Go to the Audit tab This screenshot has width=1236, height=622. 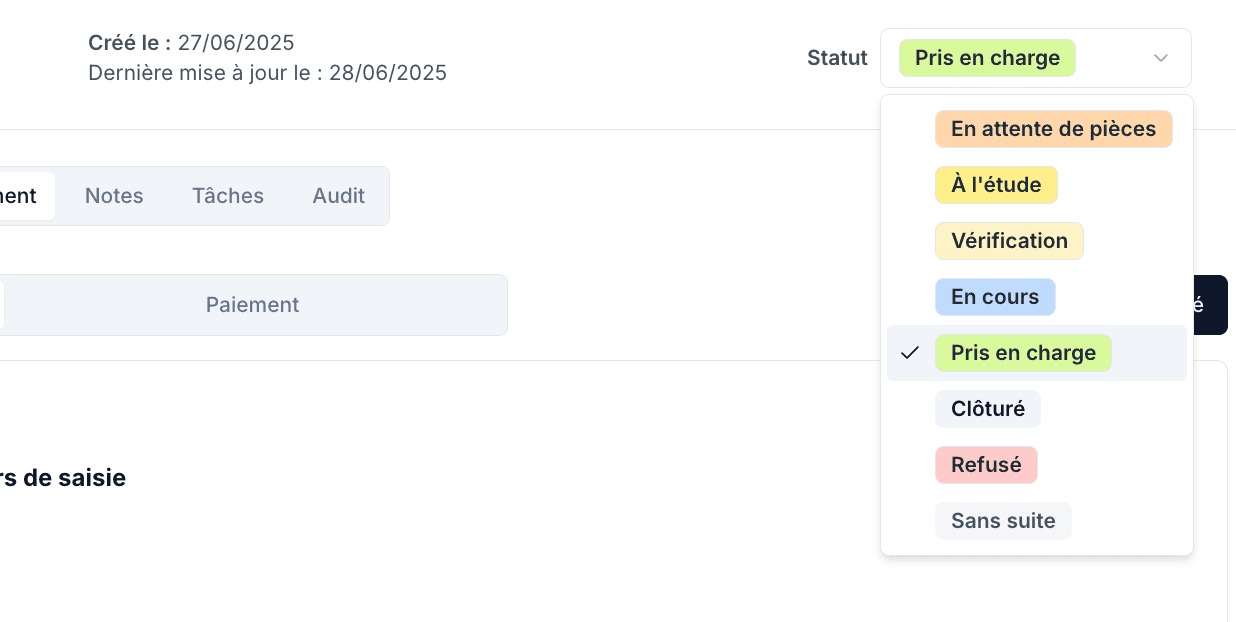coord(338,196)
